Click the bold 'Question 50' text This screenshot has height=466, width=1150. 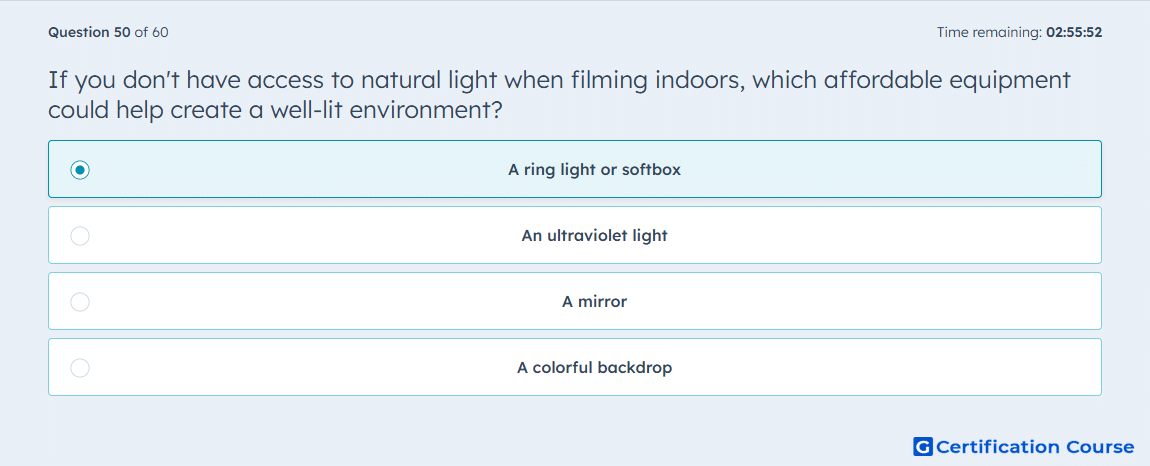(89, 32)
